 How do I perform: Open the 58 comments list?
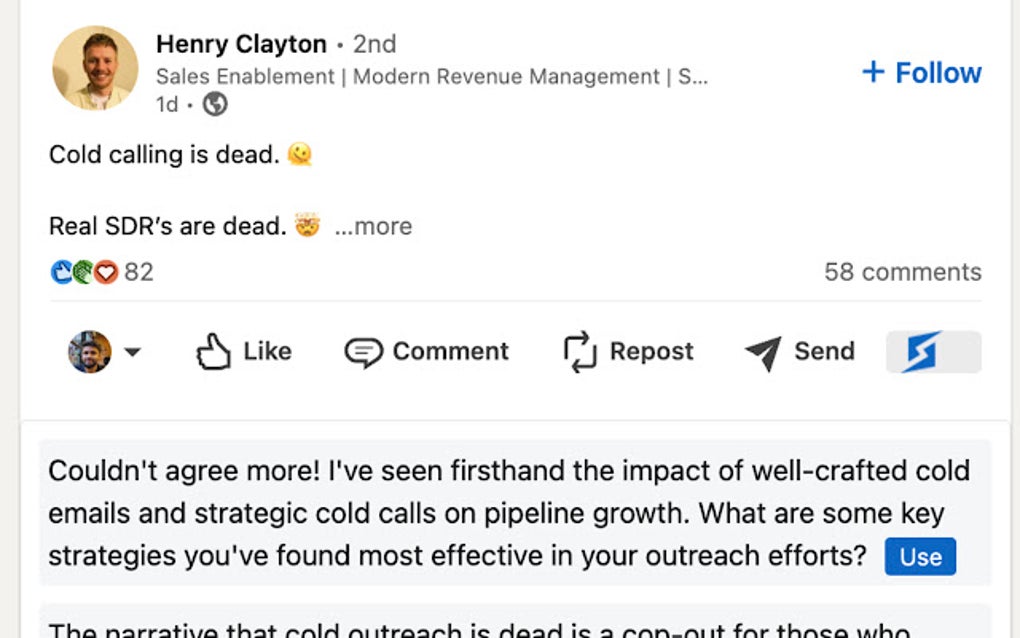coord(902,271)
